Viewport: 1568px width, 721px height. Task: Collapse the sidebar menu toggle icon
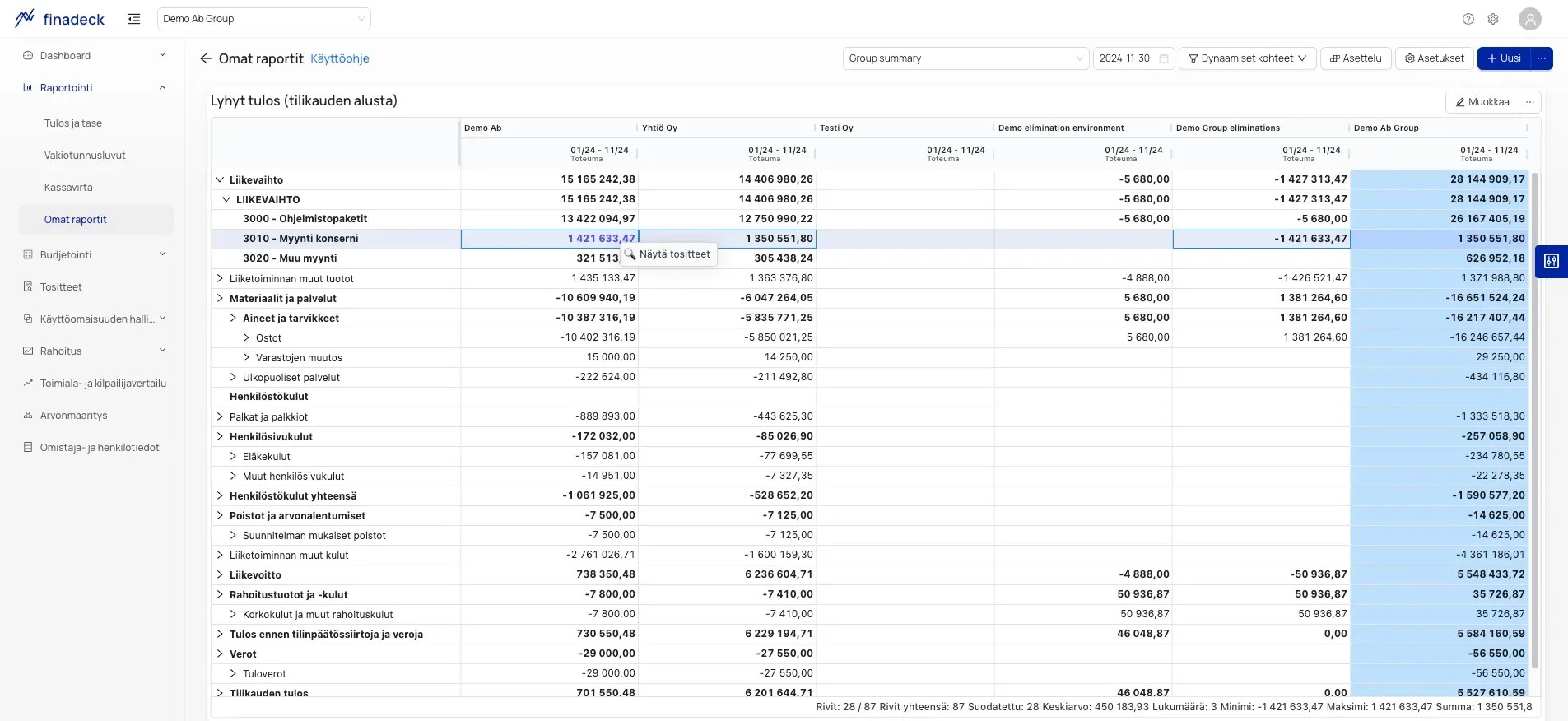click(134, 19)
